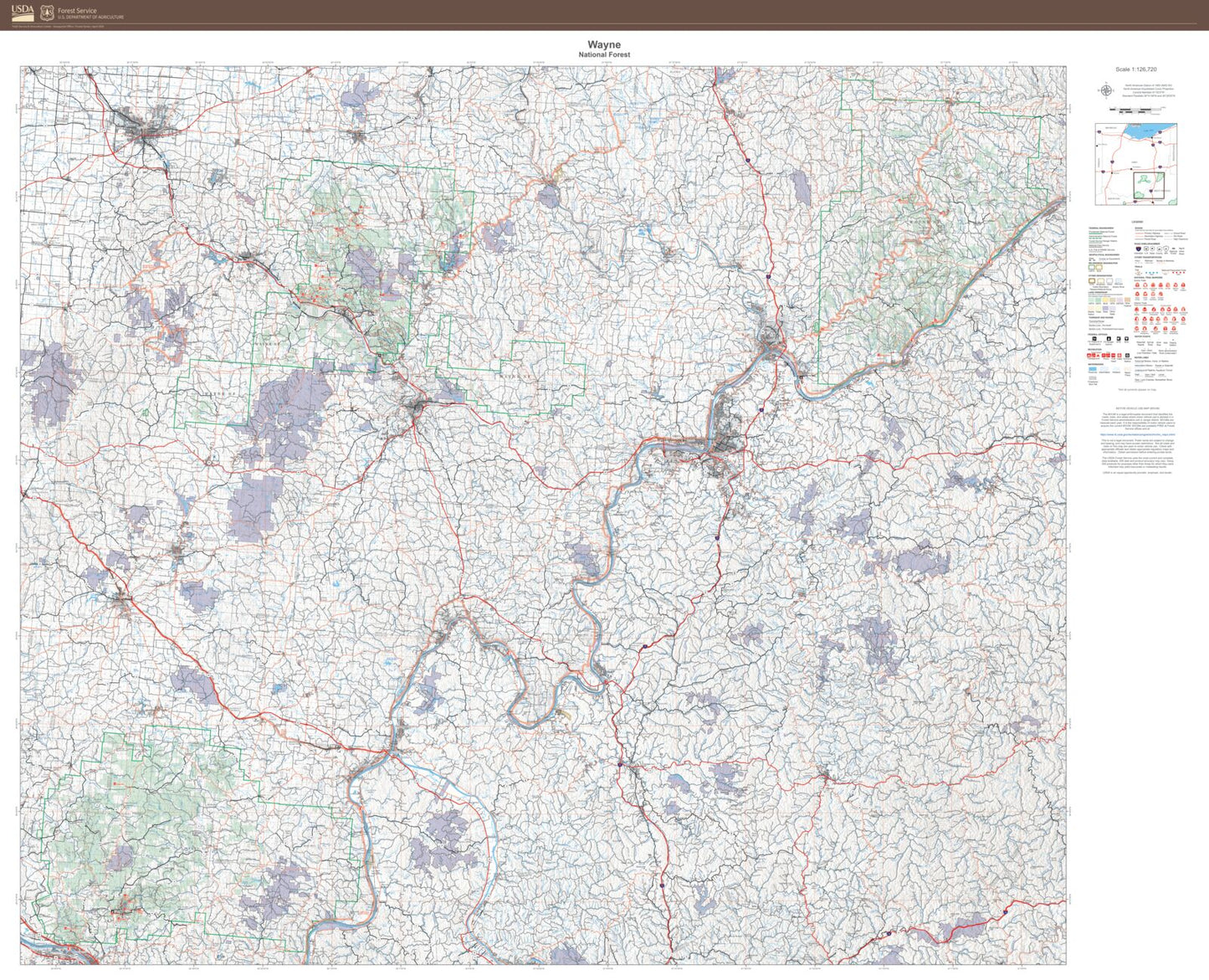
Task: Expand the Water Sports legend section
Action: (x=1141, y=336)
